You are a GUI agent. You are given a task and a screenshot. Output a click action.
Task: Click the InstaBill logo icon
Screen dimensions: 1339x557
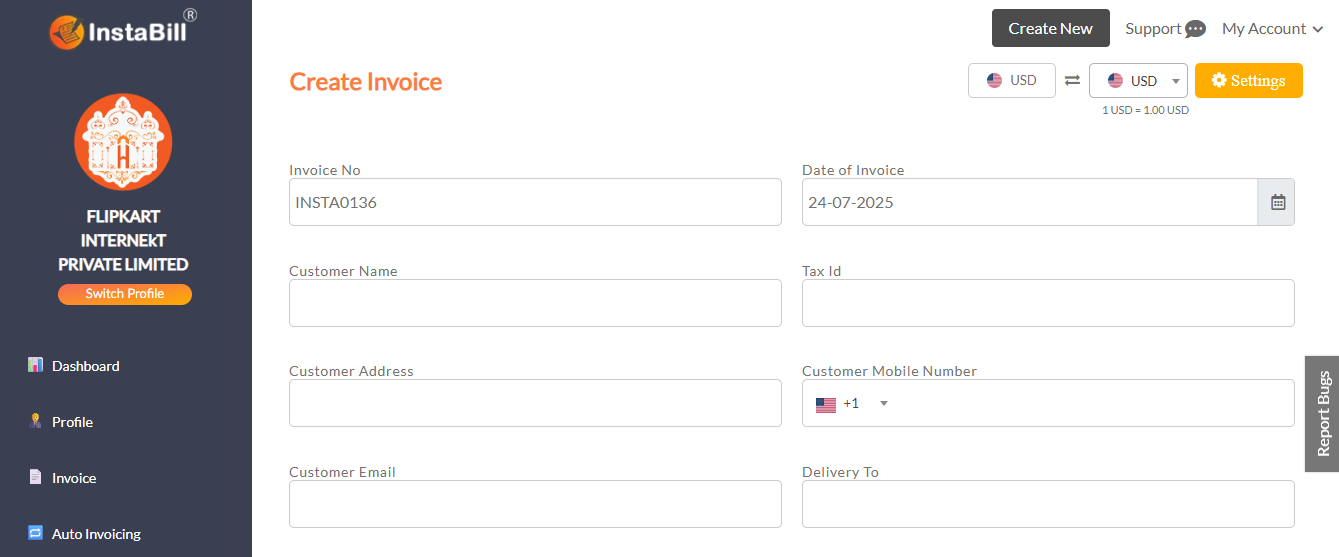coord(68,31)
